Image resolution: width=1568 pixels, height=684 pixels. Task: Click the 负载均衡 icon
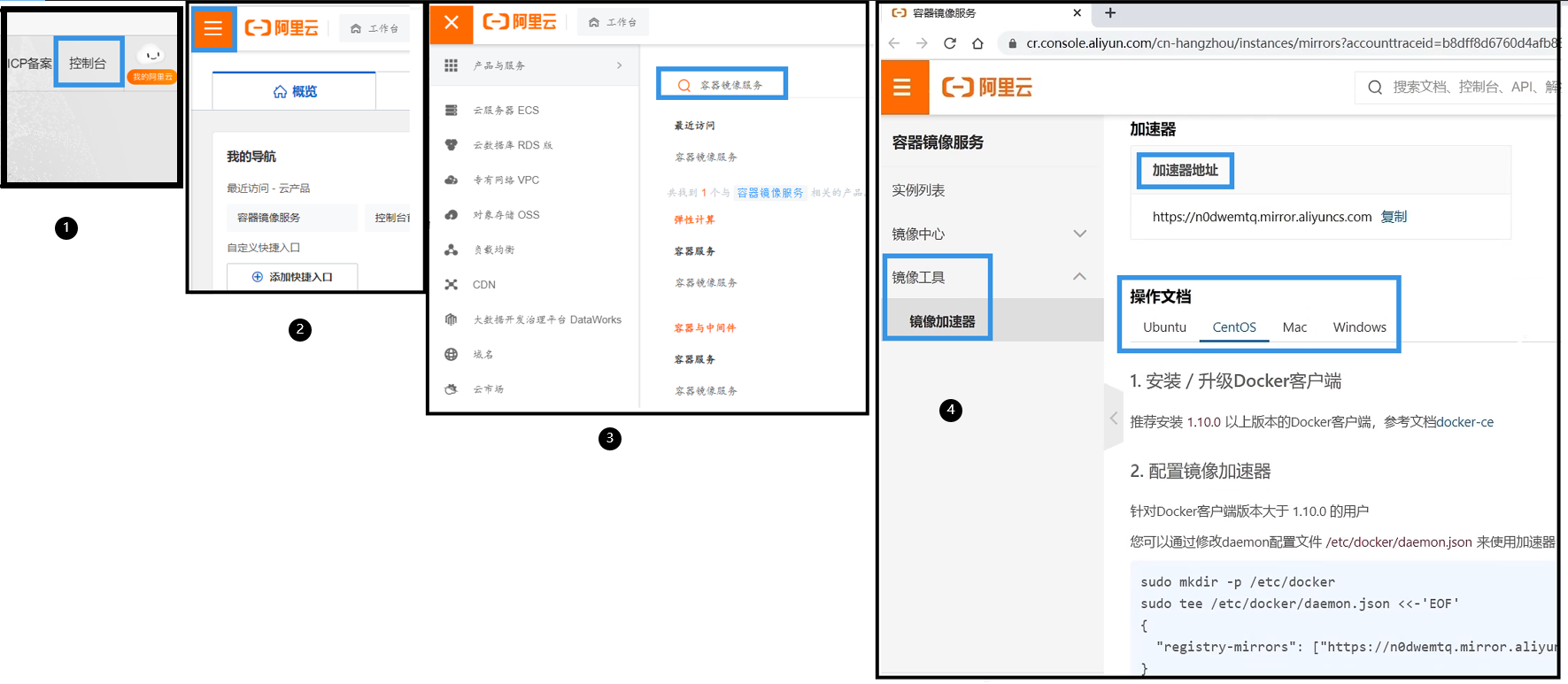(452, 250)
